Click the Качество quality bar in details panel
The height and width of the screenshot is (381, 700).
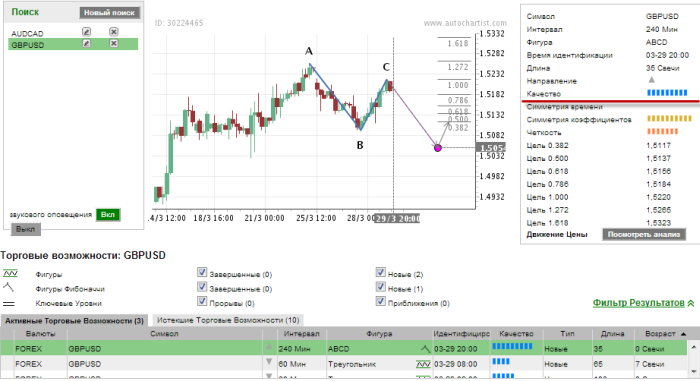(667, 93)
